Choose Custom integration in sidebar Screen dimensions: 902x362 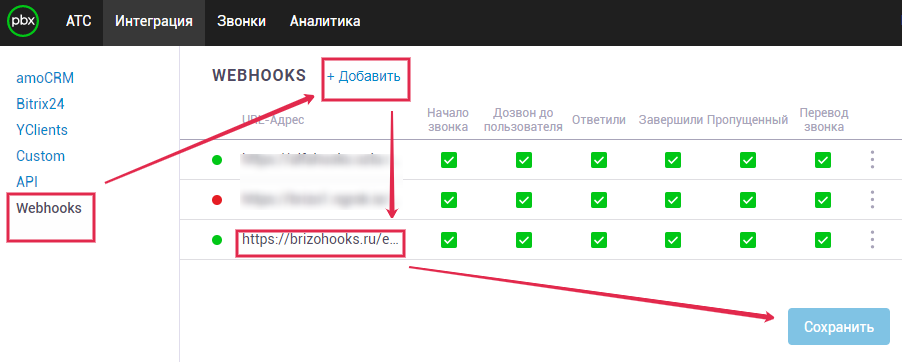(x=40, y=156)
